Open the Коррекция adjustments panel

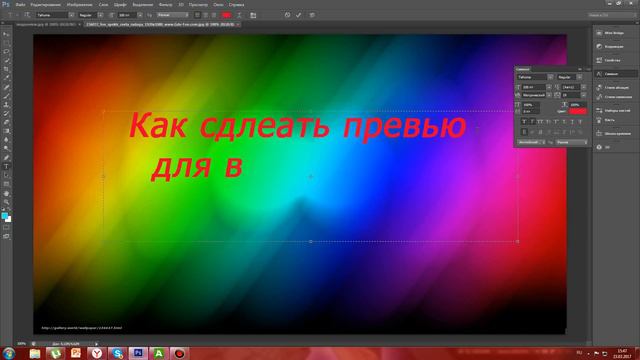click(x=615, y=47)
